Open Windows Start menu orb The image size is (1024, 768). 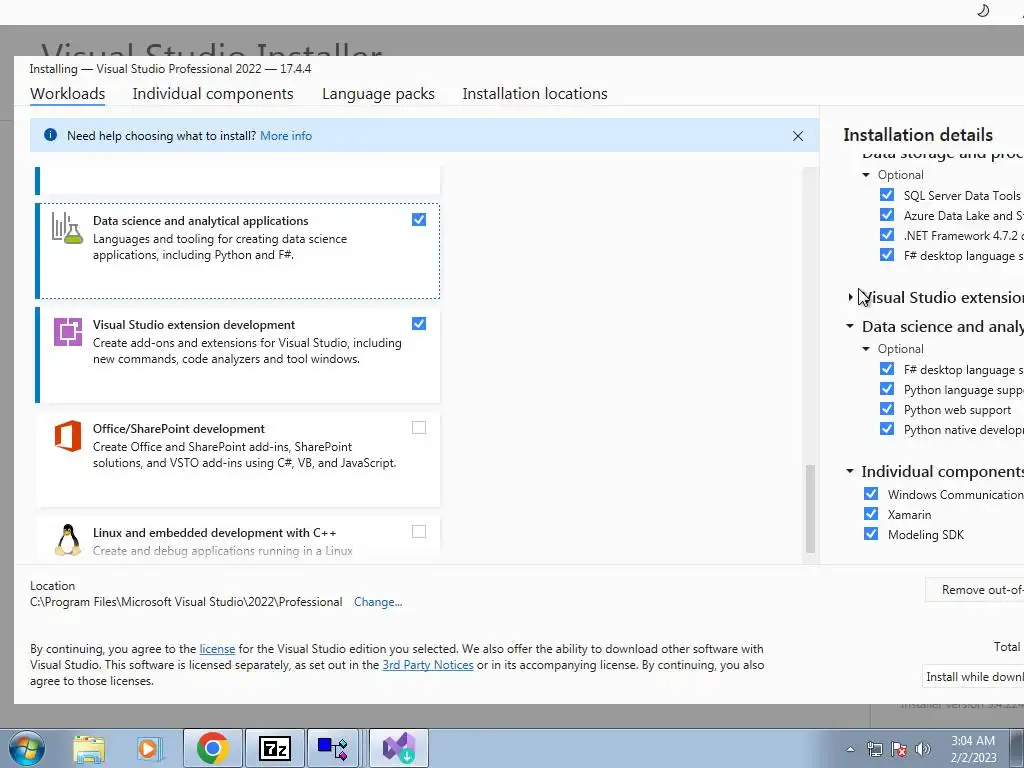tap(26, 748)
